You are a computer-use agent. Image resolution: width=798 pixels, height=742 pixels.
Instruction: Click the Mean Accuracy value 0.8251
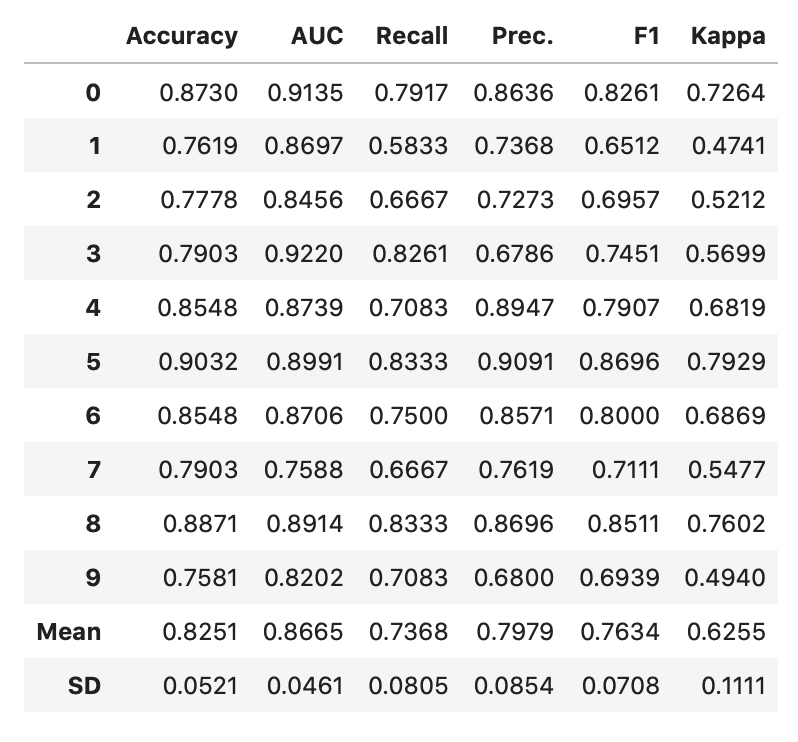point(198,632)
